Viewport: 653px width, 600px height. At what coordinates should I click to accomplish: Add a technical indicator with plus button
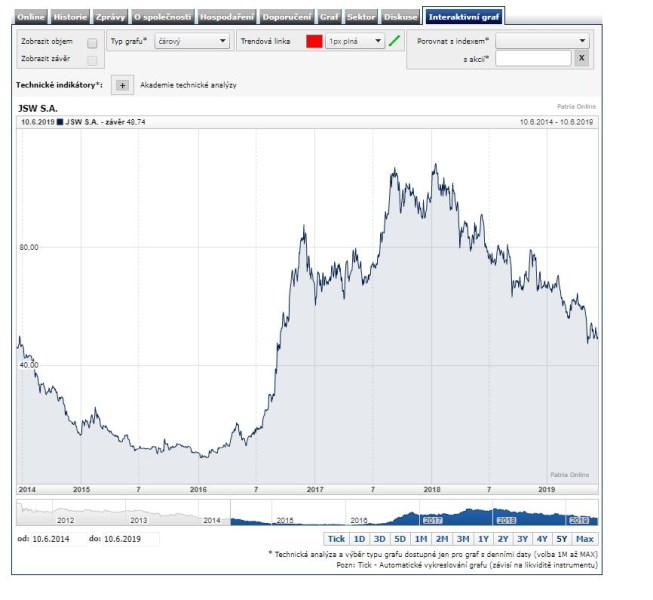[x=122, y=86]
